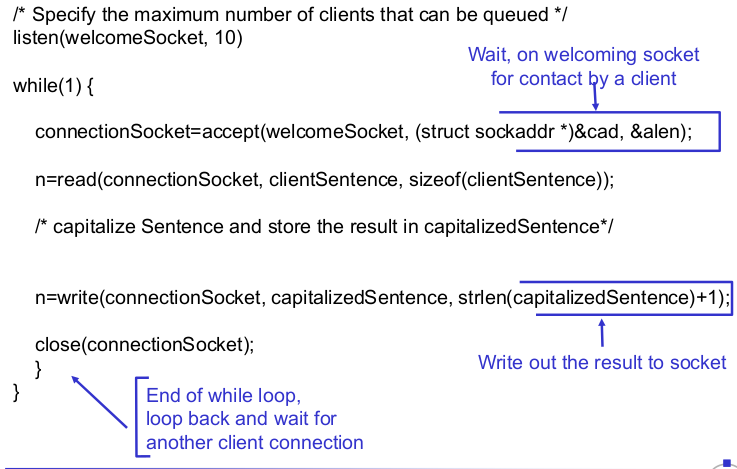Viewport: 737px width, 469px height.
Task: Click the listen(welcomeSocket, 10) code line
Action: click(128, 38)
